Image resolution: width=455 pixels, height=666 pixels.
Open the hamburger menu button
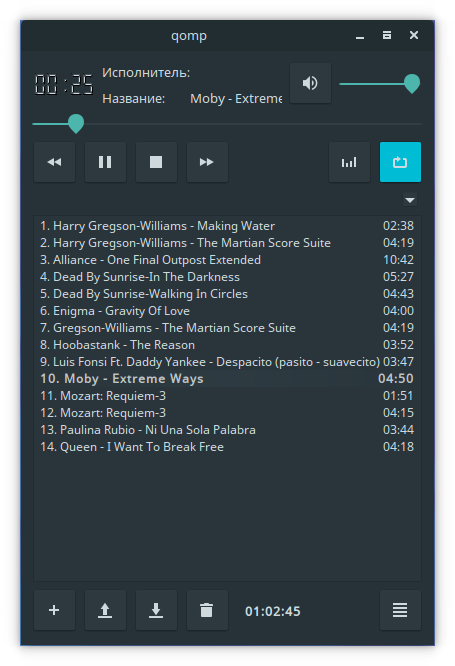tap(400, 610)
